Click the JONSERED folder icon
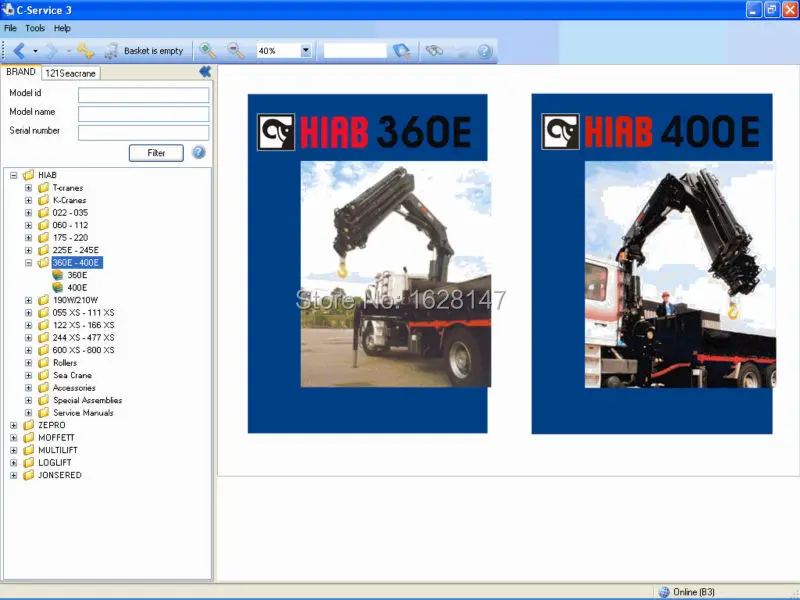 tap(29, 475)
